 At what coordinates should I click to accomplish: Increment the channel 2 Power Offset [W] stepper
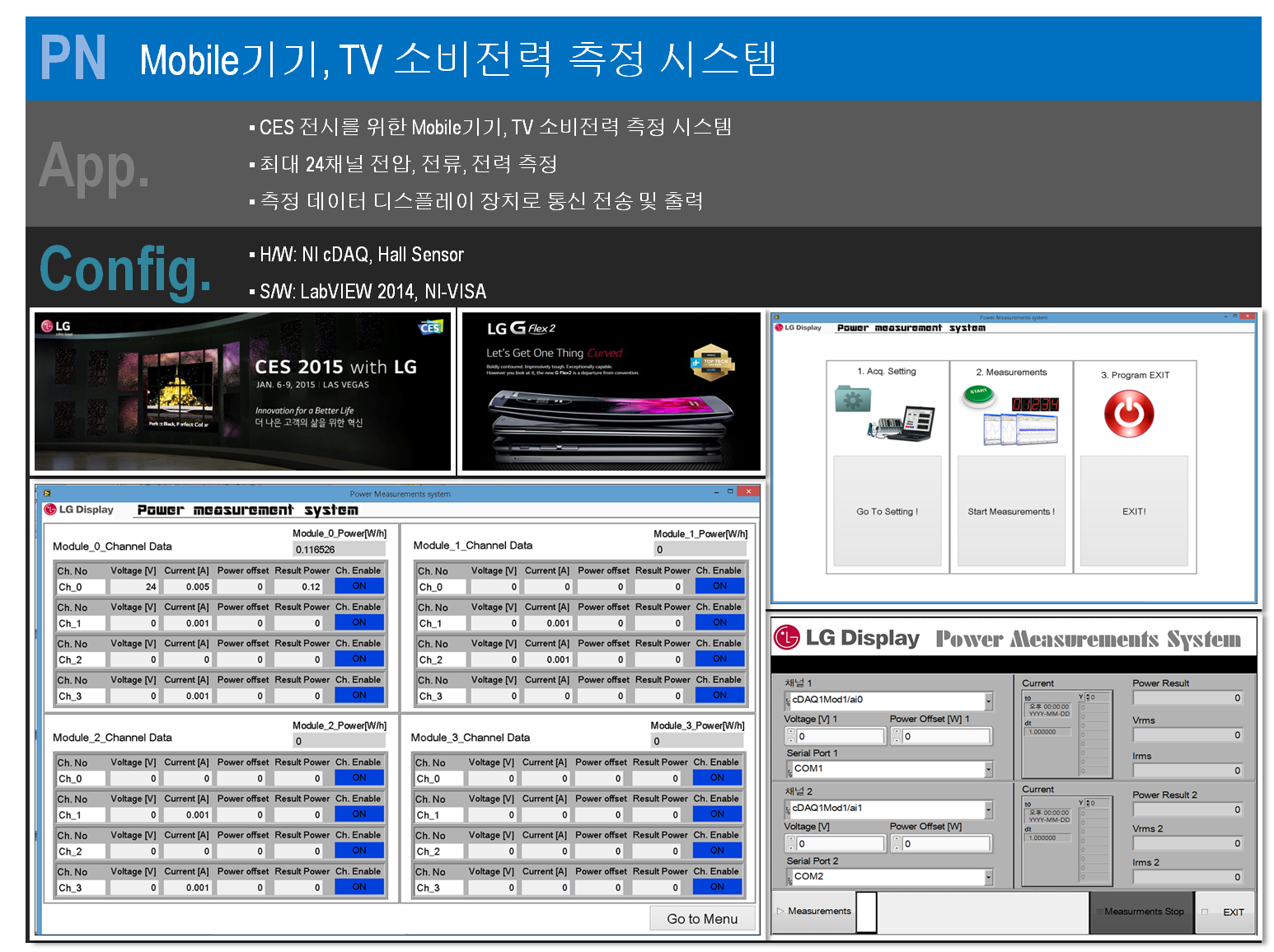(897, 839)
